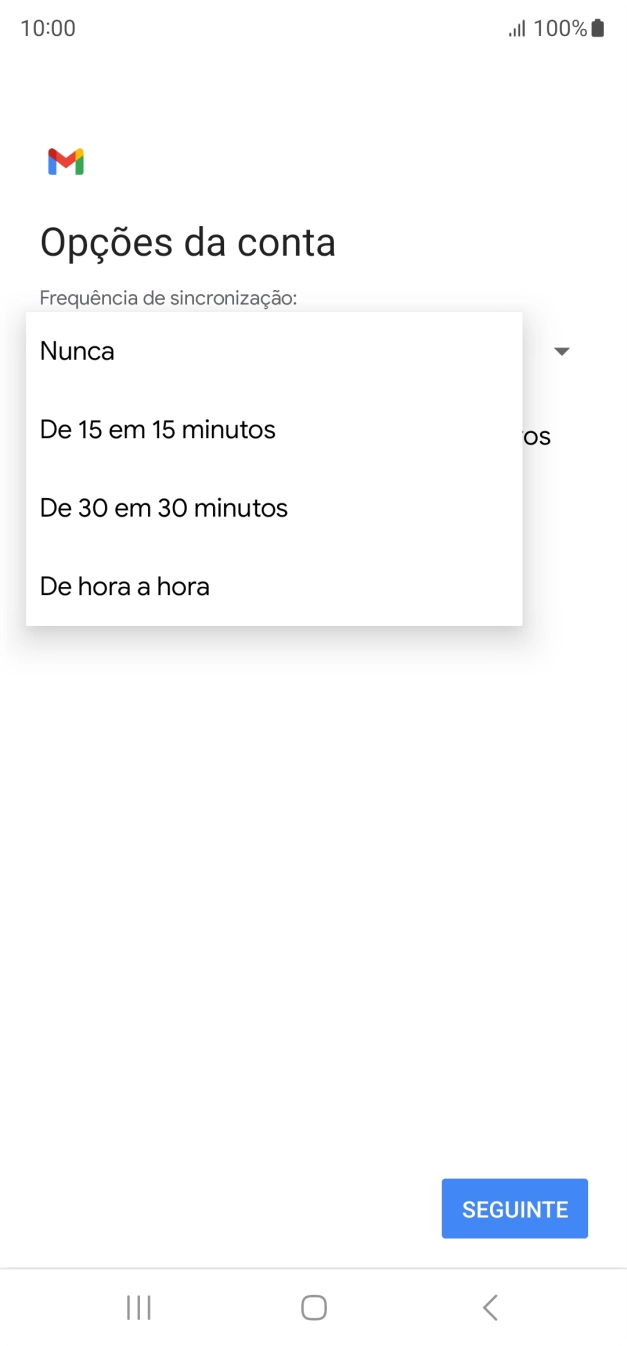Click the Gmail logo icon
The image size is (627, 1346).
pyautogui.click(x=65, y=160)
